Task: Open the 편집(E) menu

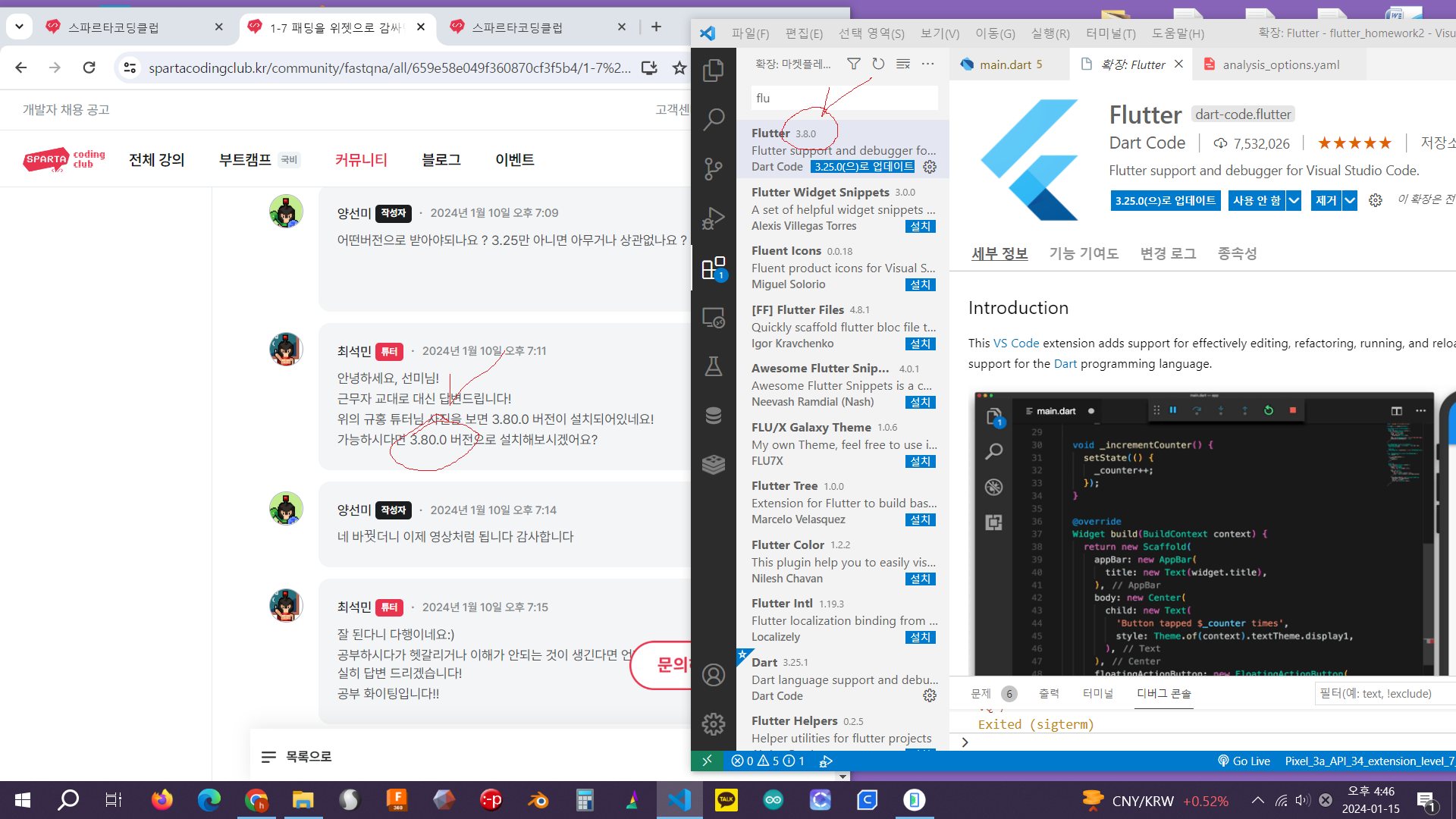Action: pyautogui.click(x=804, y=33)
